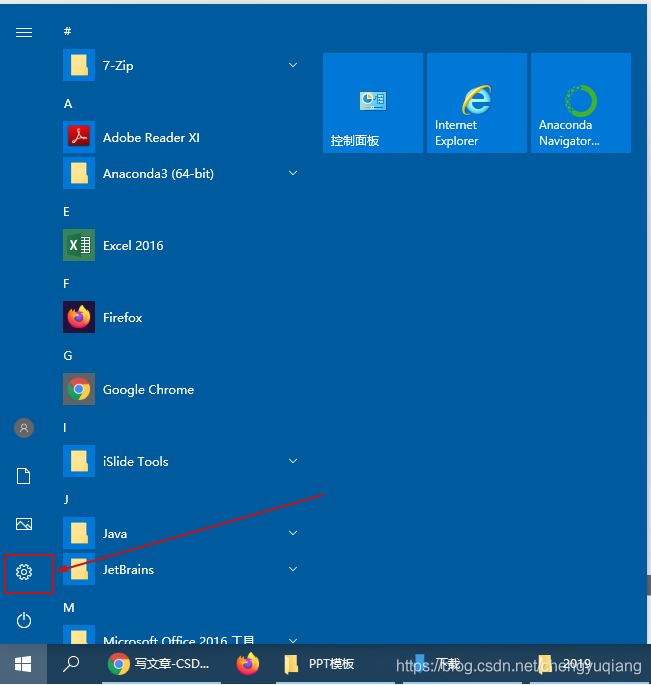The height and width of the screenshot is (685, 651).
Task: Open the Anaconda3 (64-bit) folder
Action: 182,173
